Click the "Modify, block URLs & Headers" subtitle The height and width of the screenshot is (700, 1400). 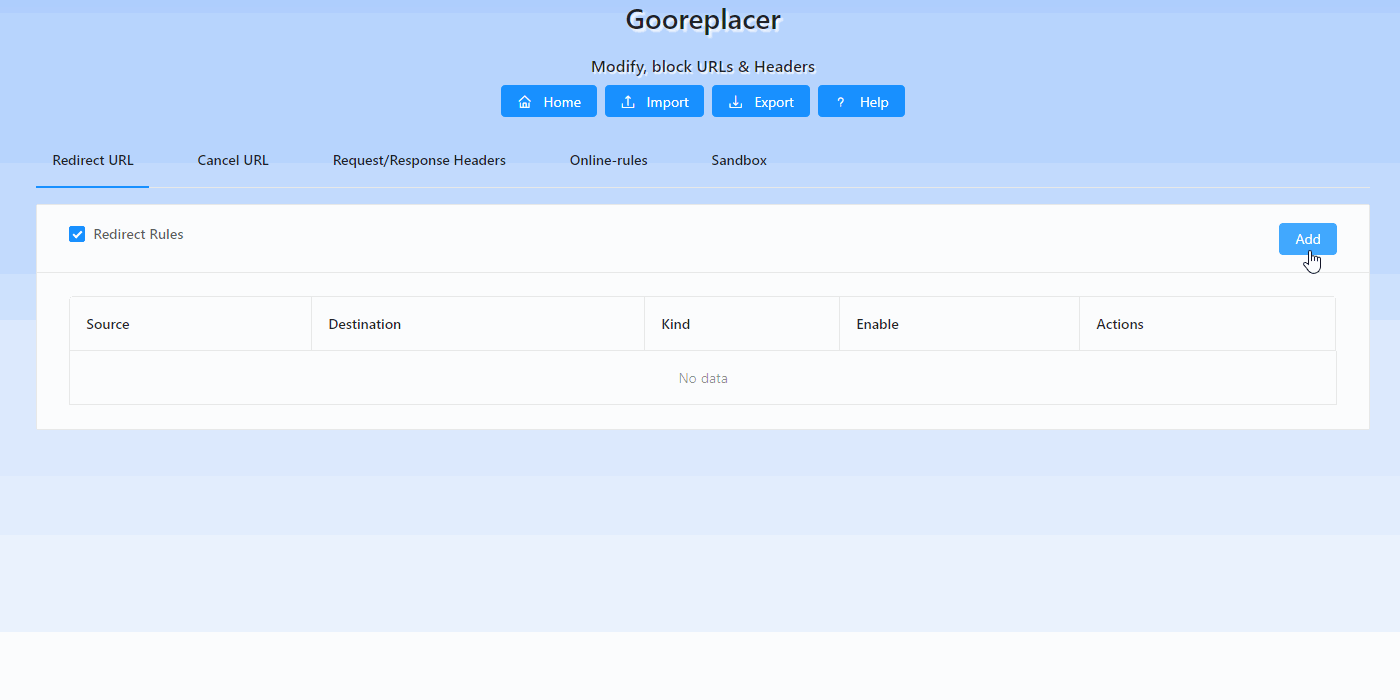coord(703,67)
